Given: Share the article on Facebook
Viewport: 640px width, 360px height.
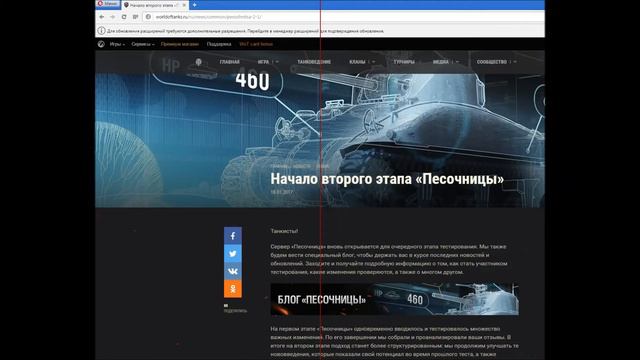Looking at the screenshot, I should tap(233, 236).
